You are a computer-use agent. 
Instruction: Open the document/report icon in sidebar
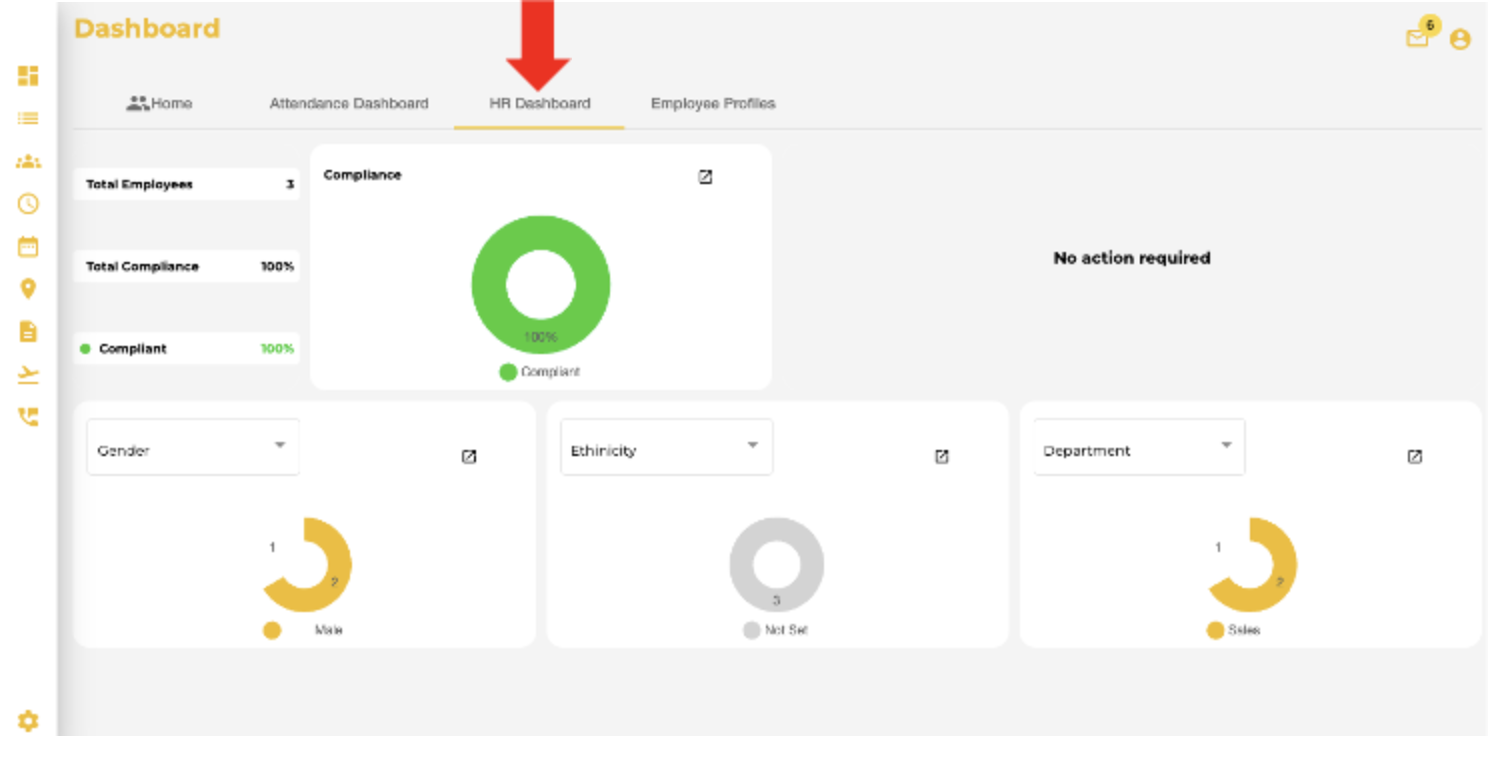coord(28,333)
